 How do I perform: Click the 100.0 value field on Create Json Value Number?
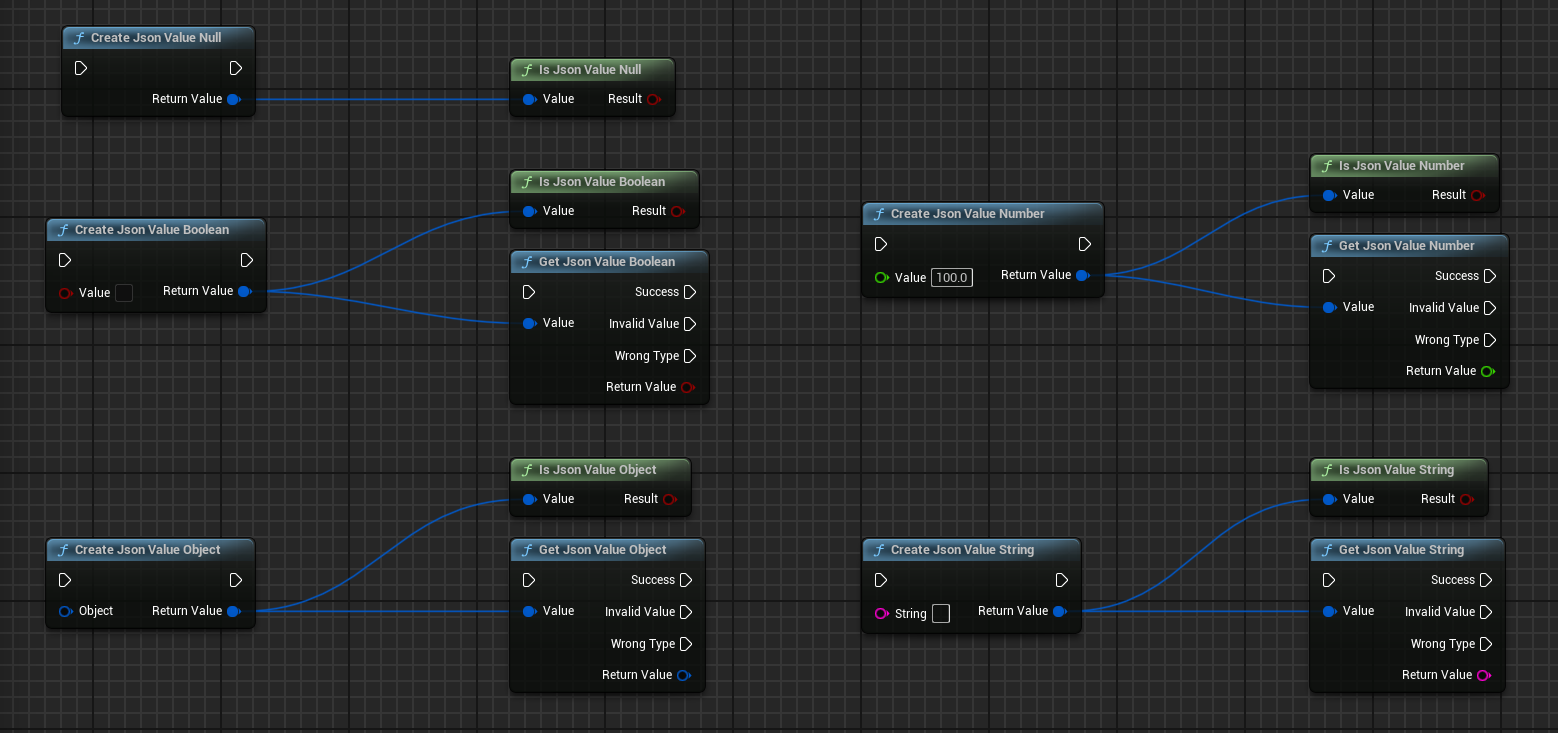tap(951, 277)
